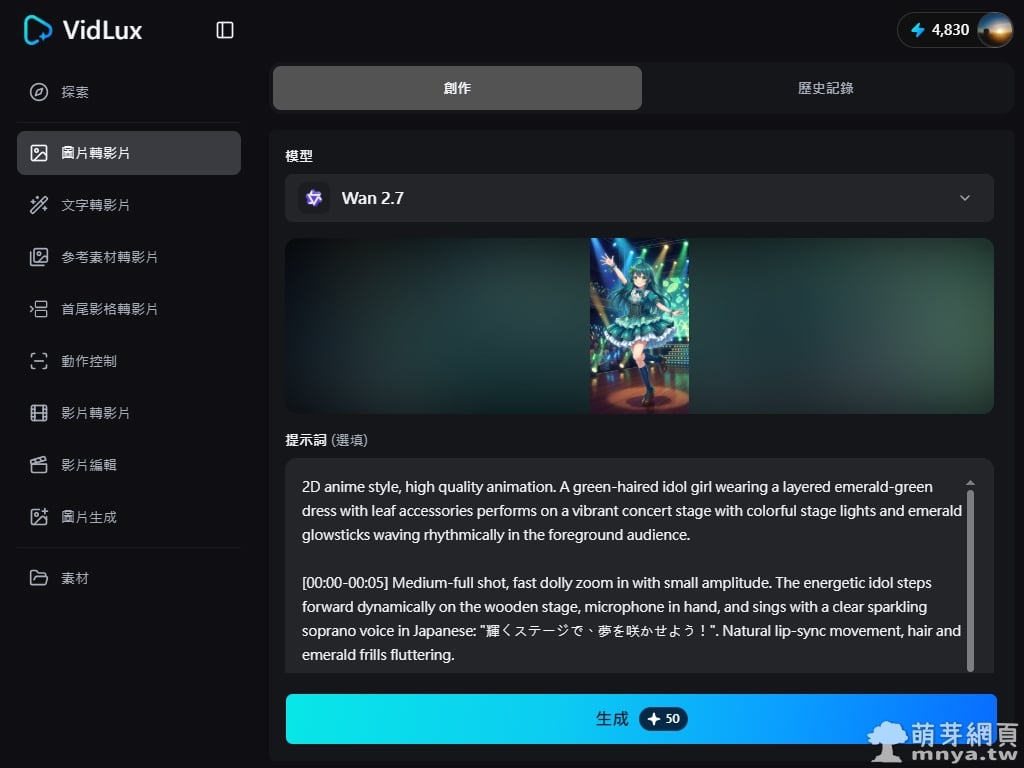Image resolution: width=1024 pixels, height=768 pixels.
Task: Click the VidLux brand name
Action: [103, 30]
